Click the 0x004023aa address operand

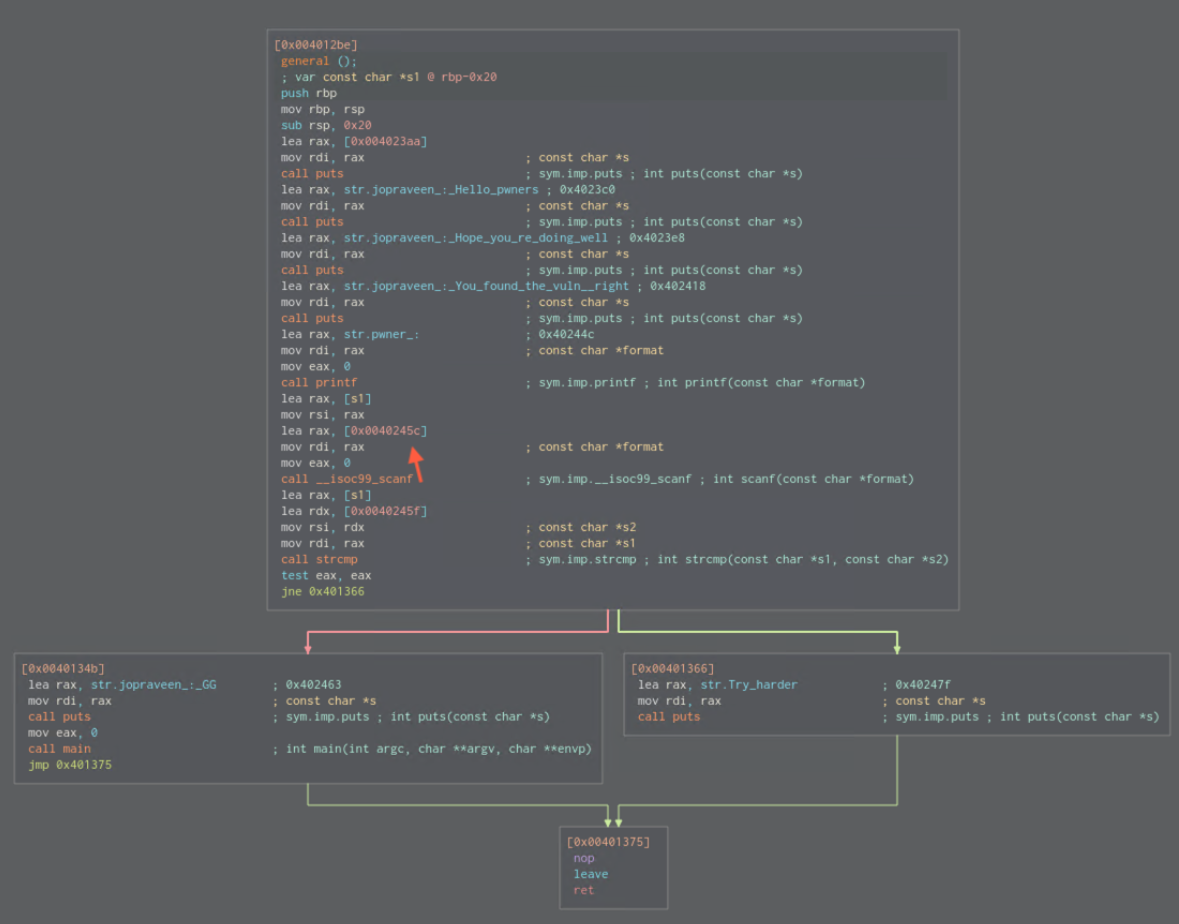385,141
